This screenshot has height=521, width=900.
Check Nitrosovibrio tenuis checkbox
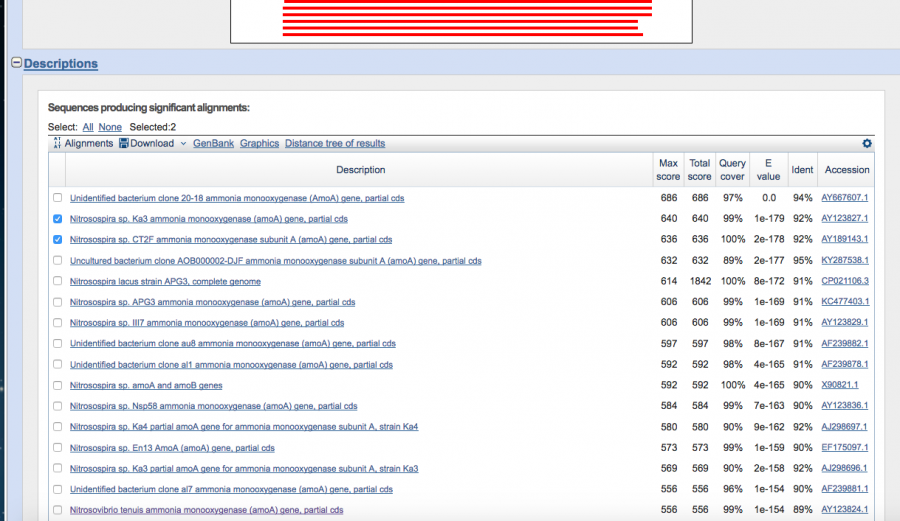[x=57, y=510]
